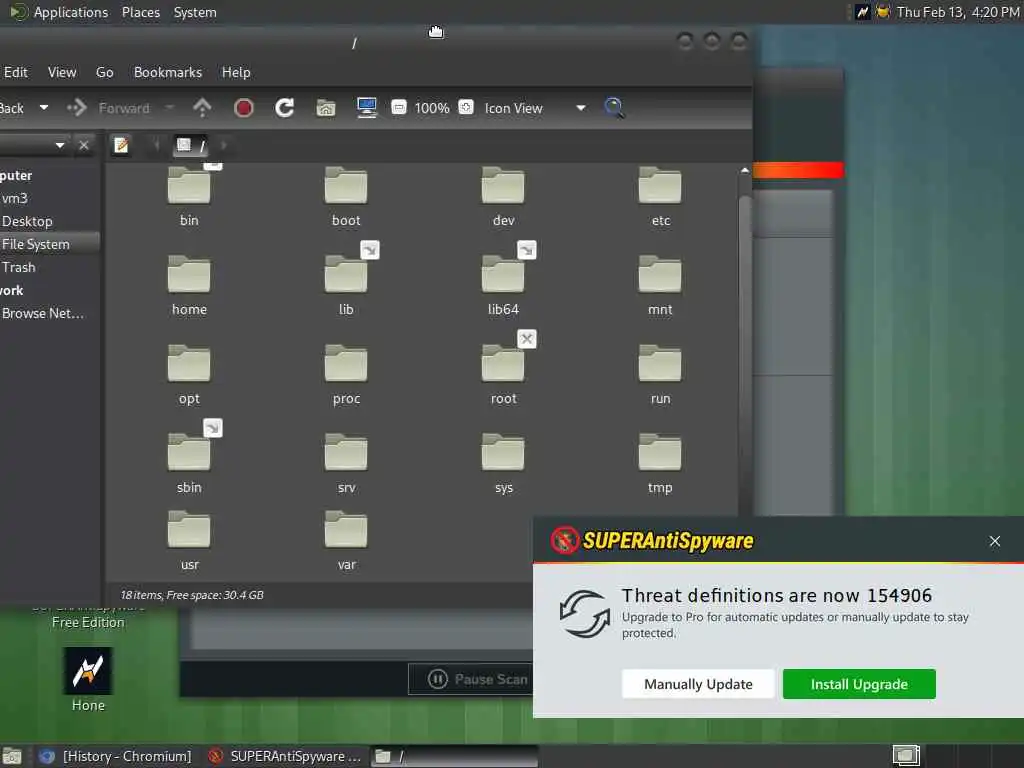The height and width of the screenshot is (768, 1024).
Task: Go up to the parent folder
Action: tap(202, 108)
